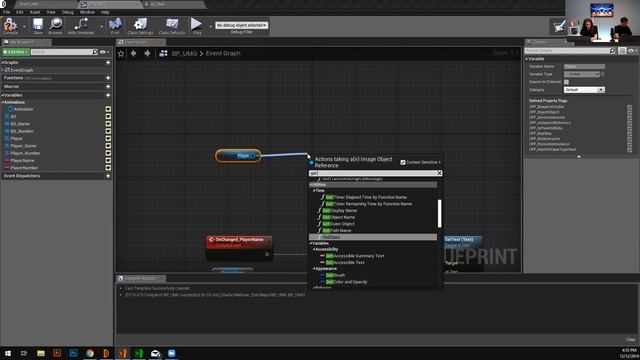This screenshot has height=360, width=640.
Task: Open the File menu
Action: tap(7, 12)
